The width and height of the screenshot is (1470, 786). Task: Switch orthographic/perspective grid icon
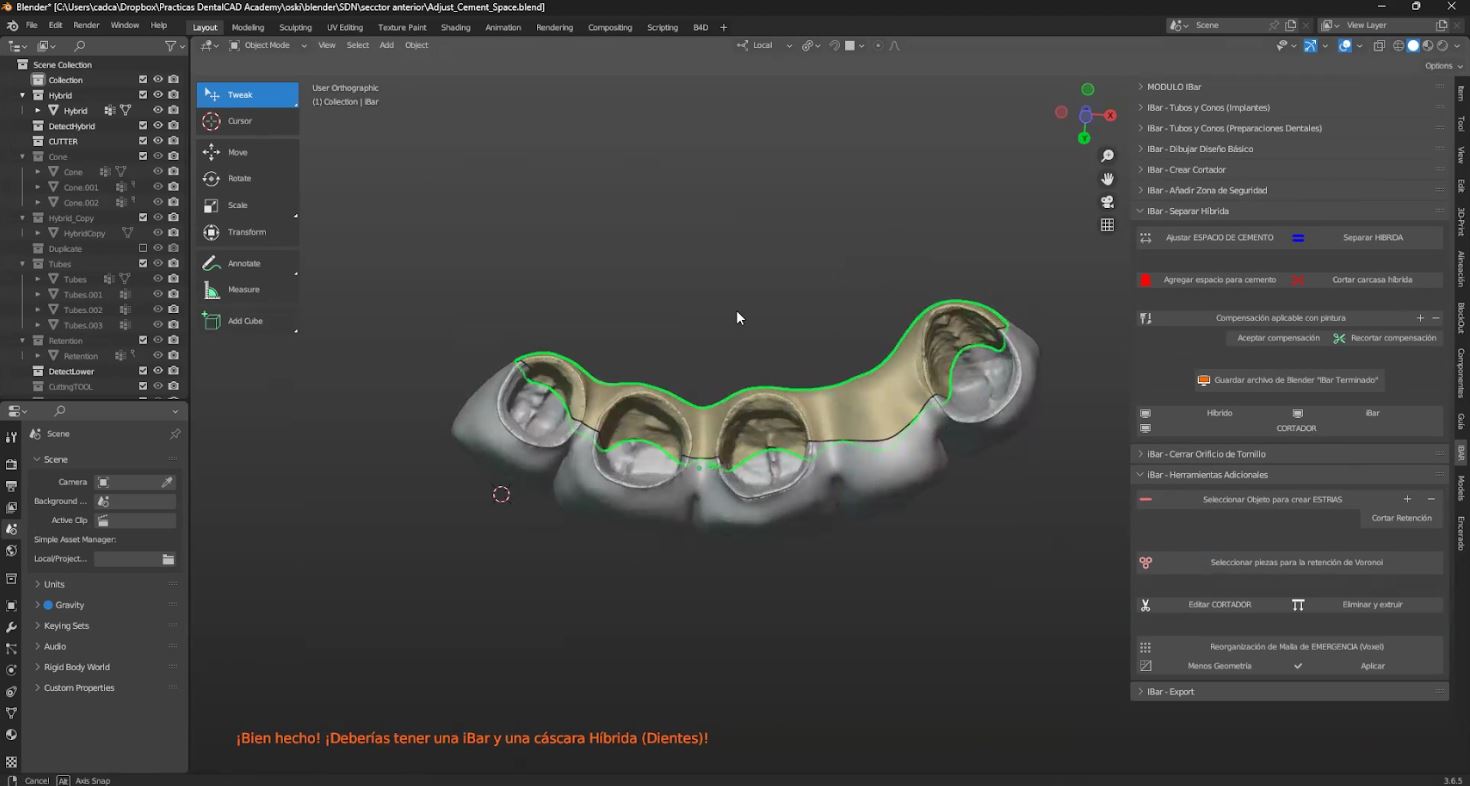pos(1107,225)
